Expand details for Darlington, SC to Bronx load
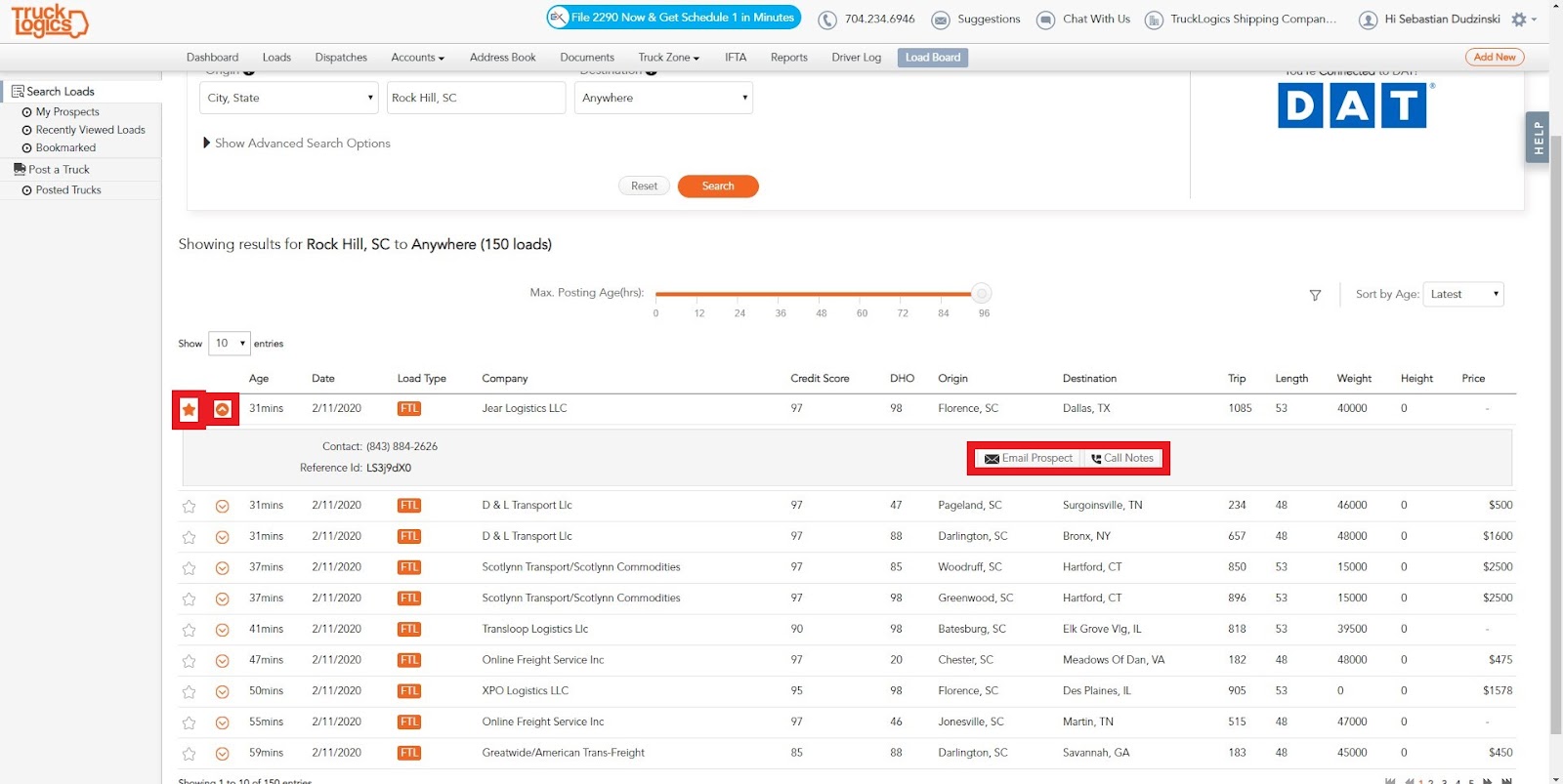This screenshot has height=784, width=1563. coord(223,537)
